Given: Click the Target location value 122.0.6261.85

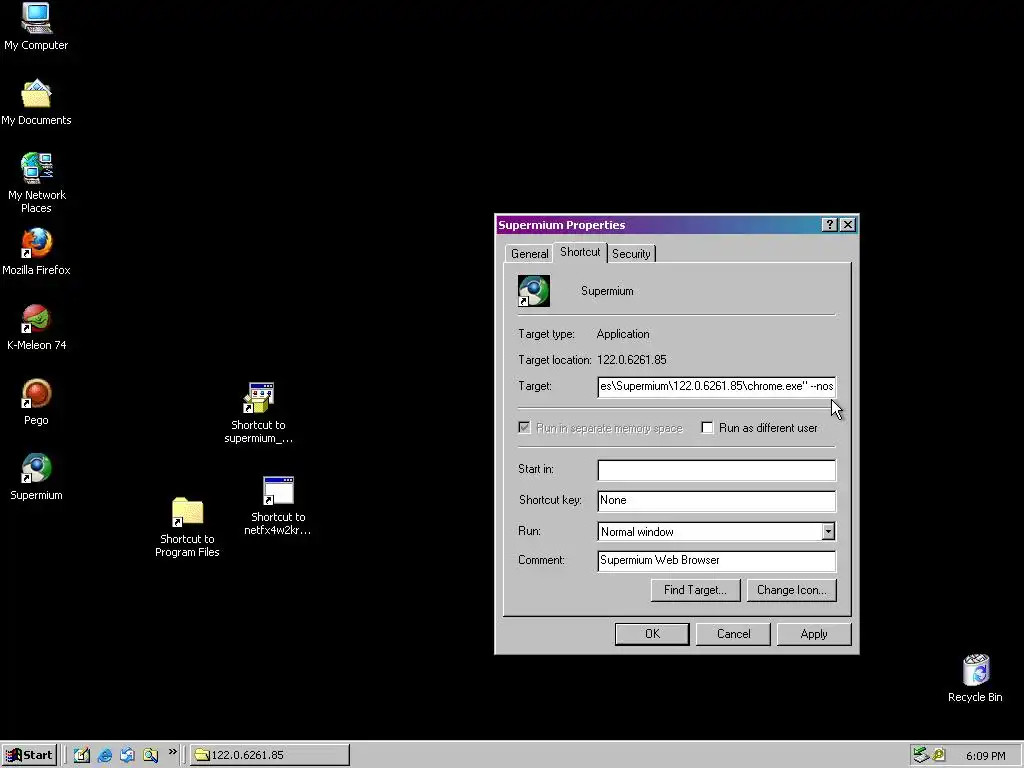Looking at the screenshot, I should [x=632, y=360].
